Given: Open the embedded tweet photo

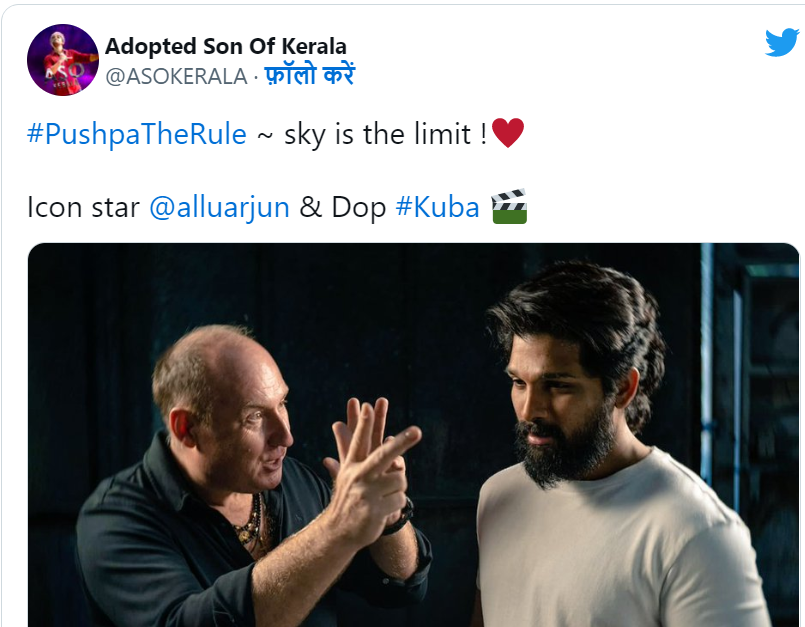Looking at the screenshot, I should [x=413, y=434].
